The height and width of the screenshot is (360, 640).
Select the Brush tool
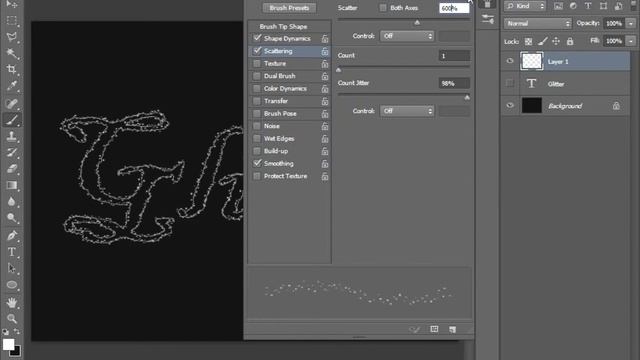(12, 120)
